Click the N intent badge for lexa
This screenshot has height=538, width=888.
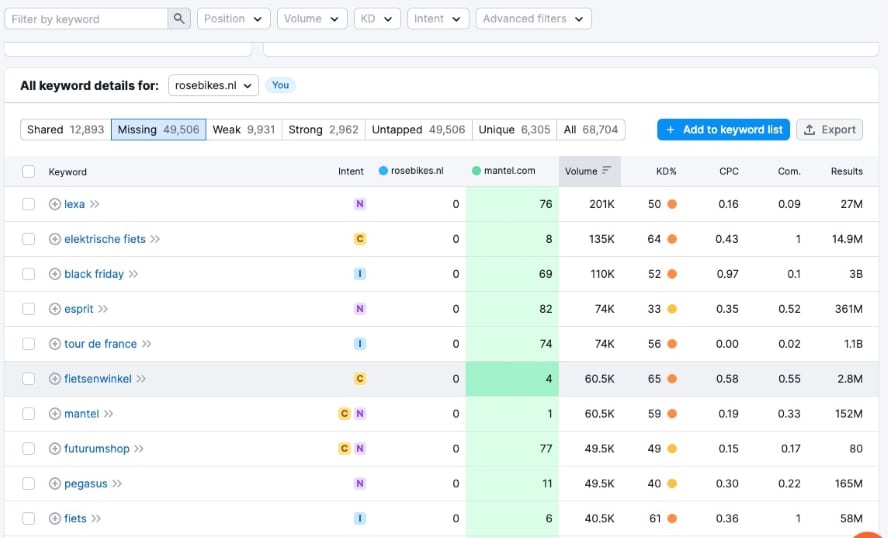coord(360,204)
